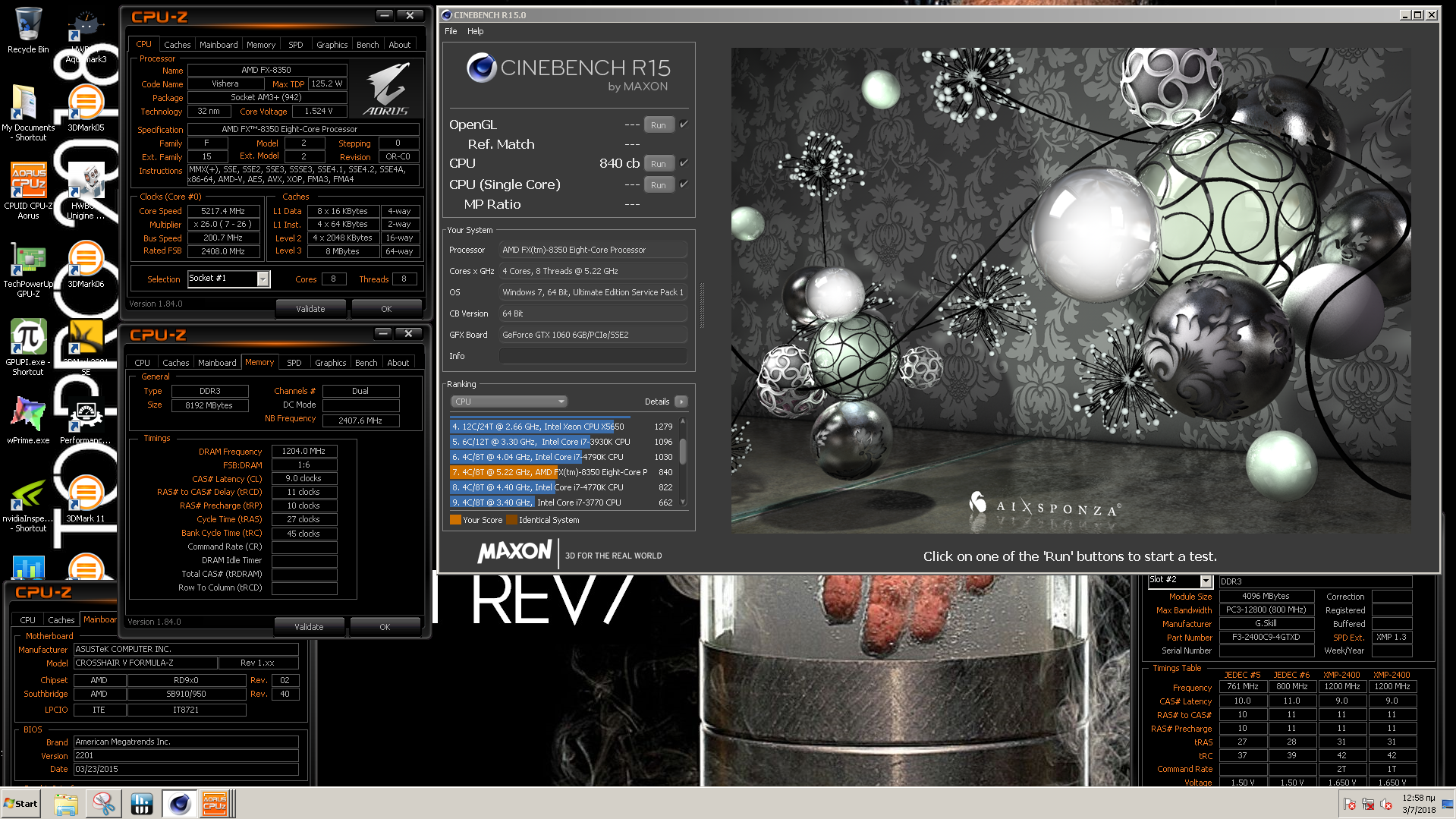Image resolution: width=1456 pixels, height=819 pixels.
Task: Select CPU tab in memory CPU-Z window
Action: 142,363
